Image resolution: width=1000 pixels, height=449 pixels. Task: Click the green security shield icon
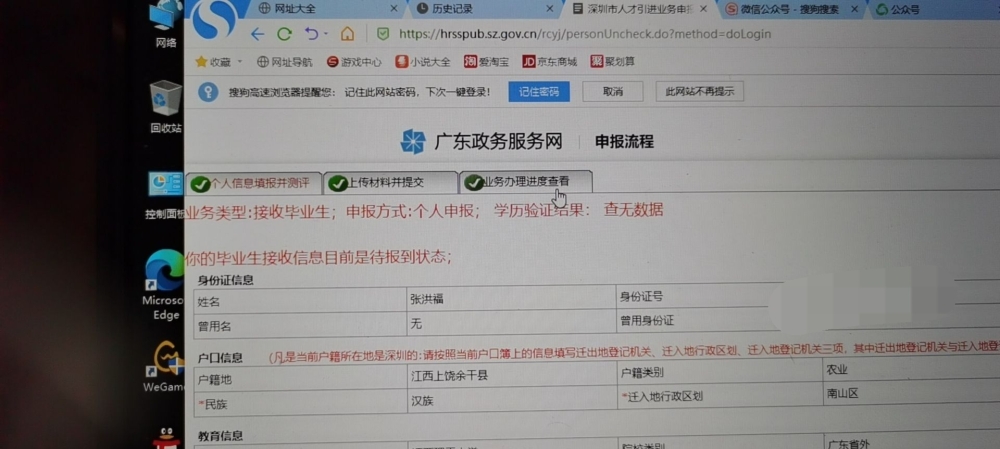click(383, 34)
